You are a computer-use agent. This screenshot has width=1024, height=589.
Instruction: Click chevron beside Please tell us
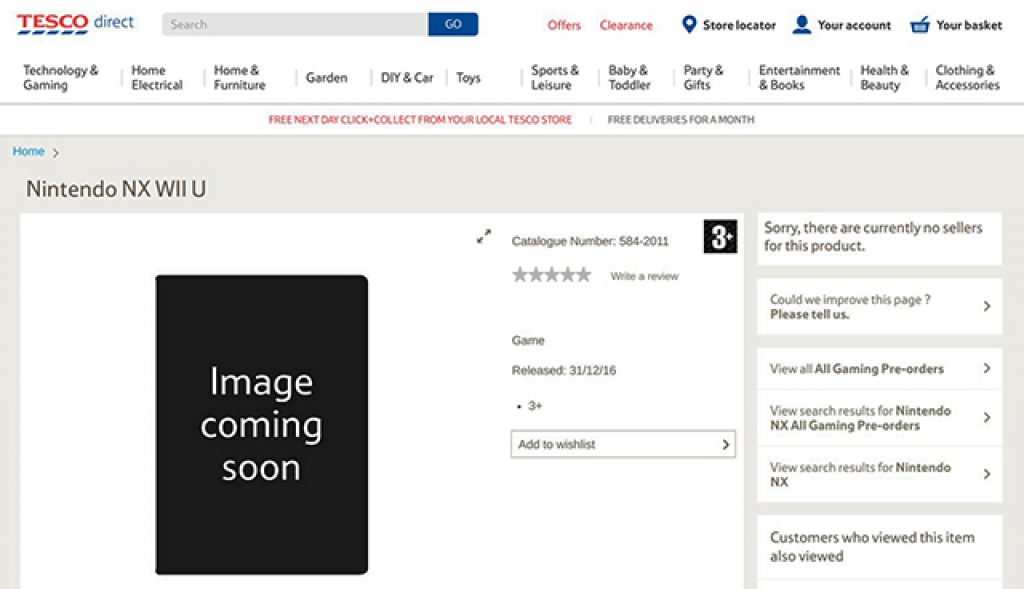tap(987, 306)
